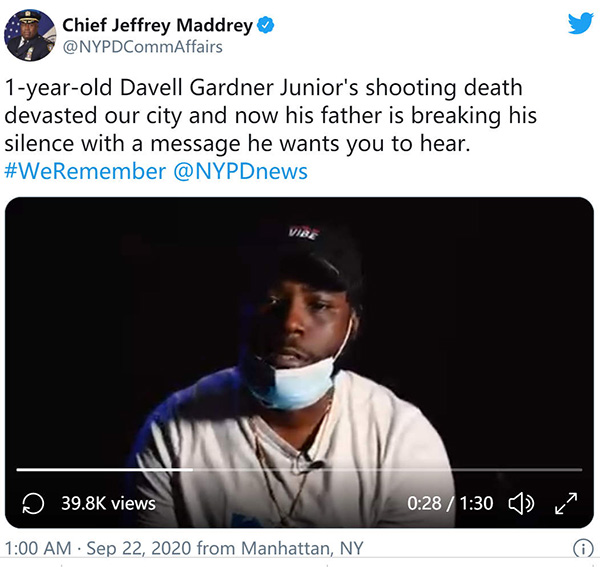Click the 0:28 / 1:30 time display
Image resolution: width=600 pixels, height=567 pixels.
coord(450,503)
